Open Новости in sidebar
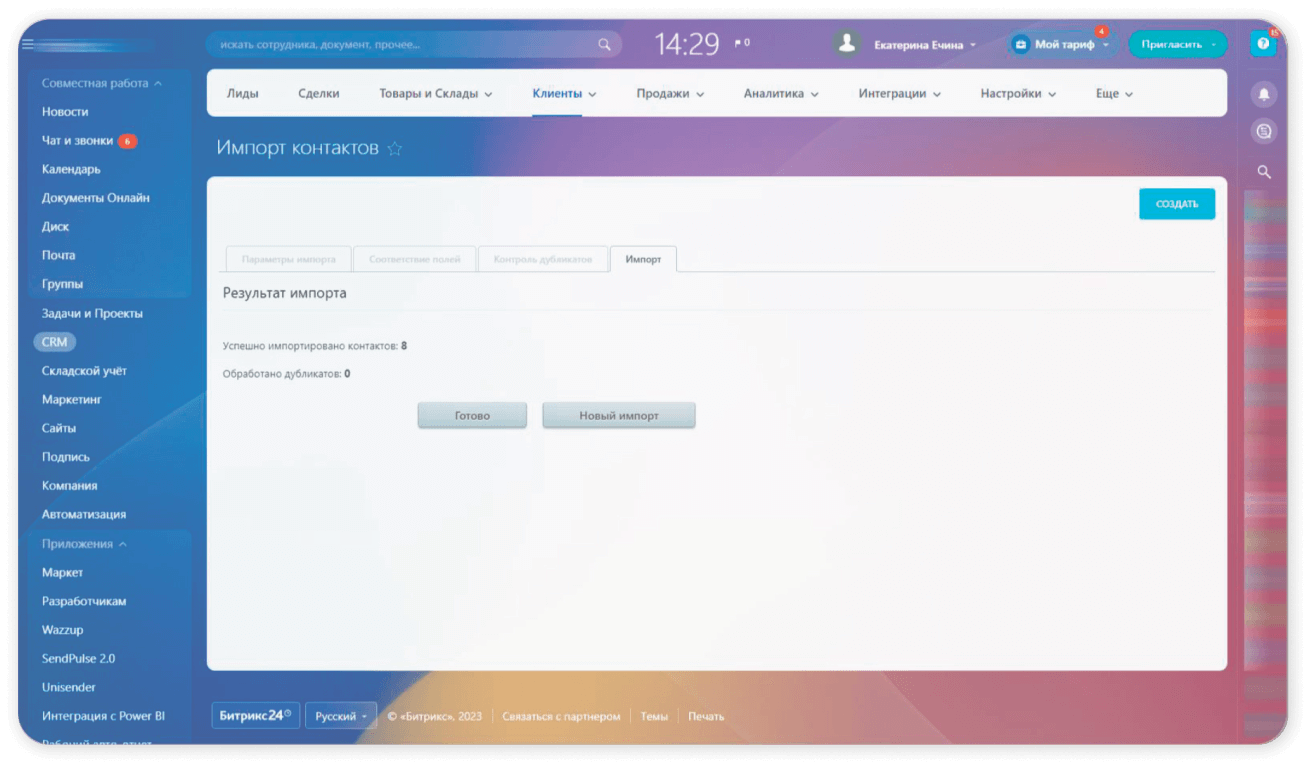 [x=65, y=112]
